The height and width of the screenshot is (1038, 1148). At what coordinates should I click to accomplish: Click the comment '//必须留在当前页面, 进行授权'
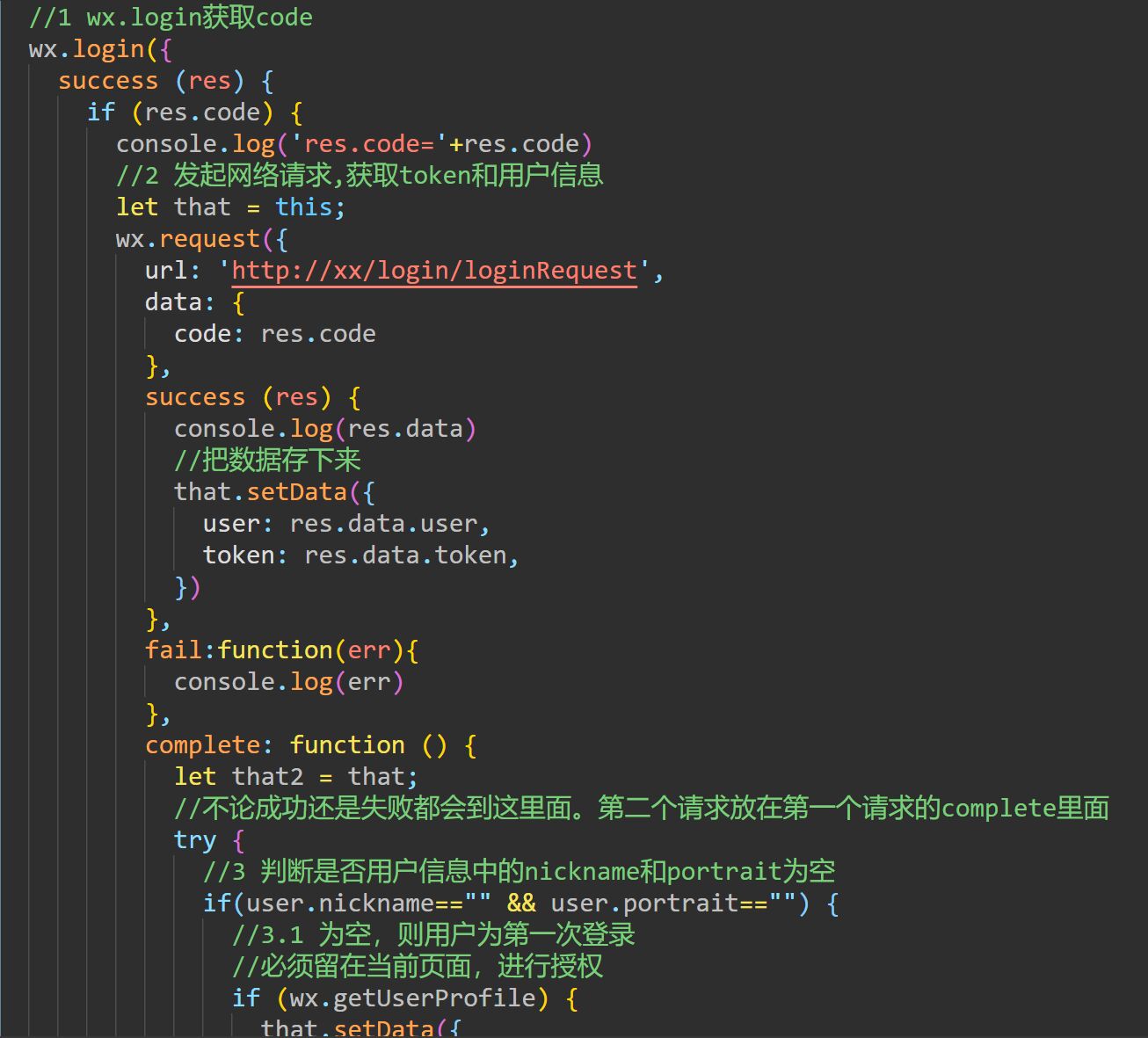coord(418,967)
